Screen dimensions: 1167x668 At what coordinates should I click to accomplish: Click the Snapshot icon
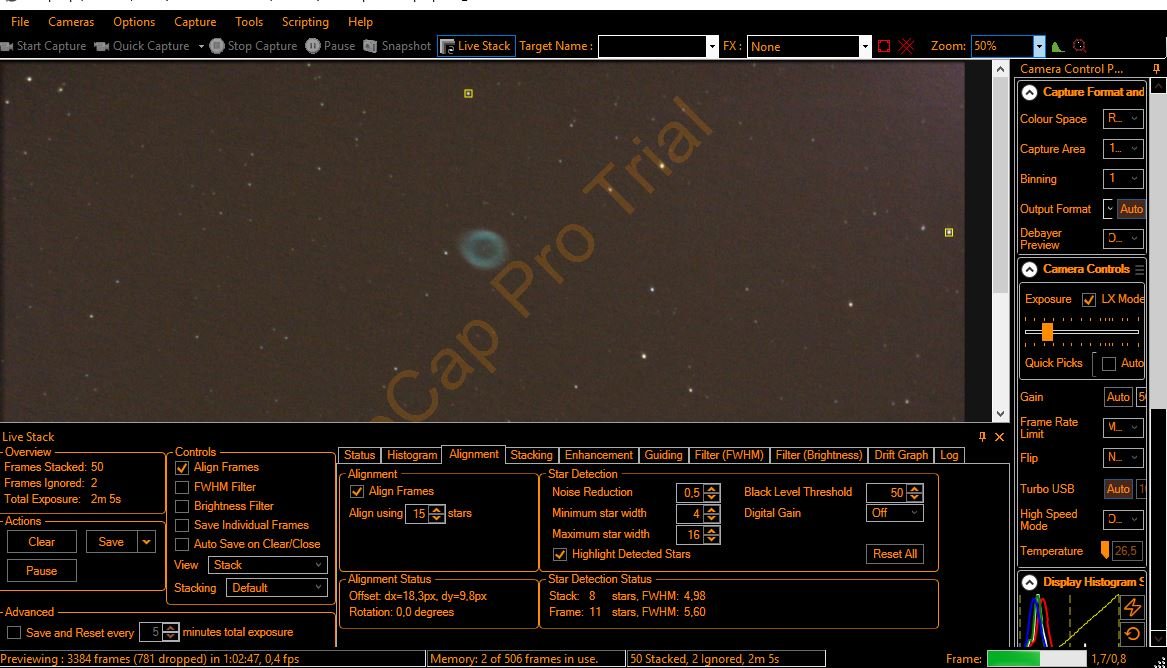(370, 46)
